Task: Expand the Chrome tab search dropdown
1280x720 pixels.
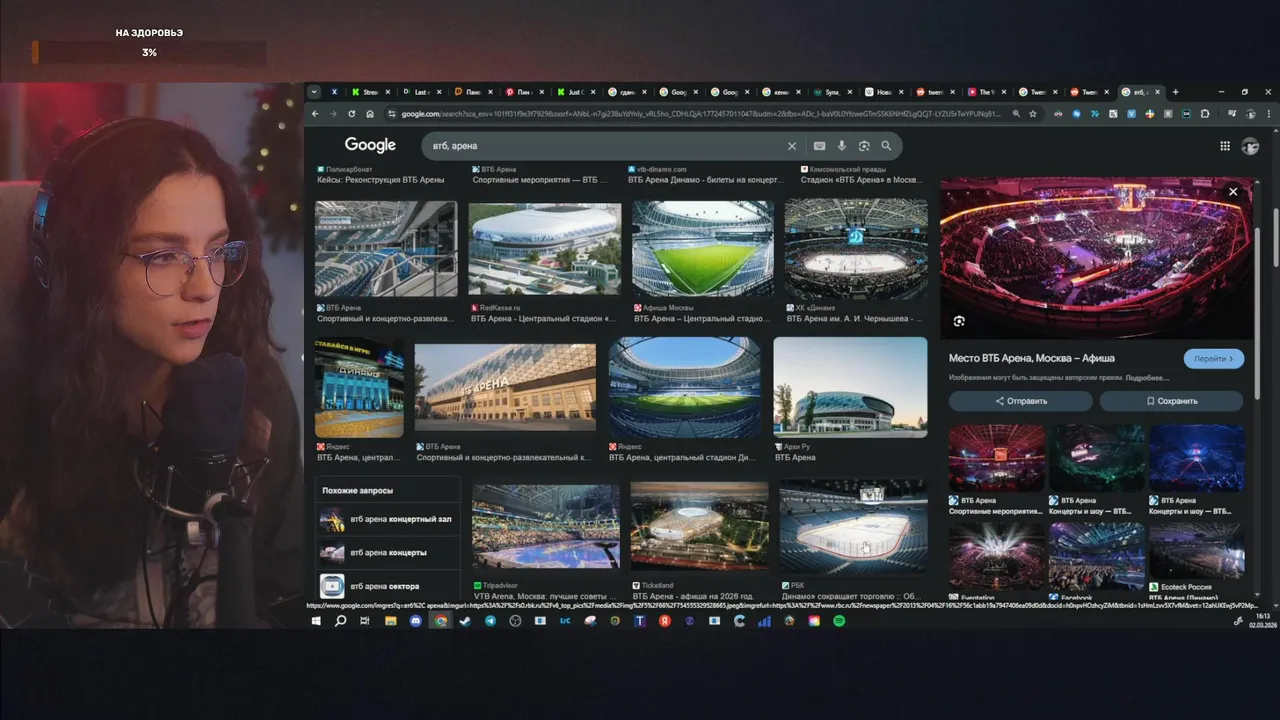Action: coord(314,92)
